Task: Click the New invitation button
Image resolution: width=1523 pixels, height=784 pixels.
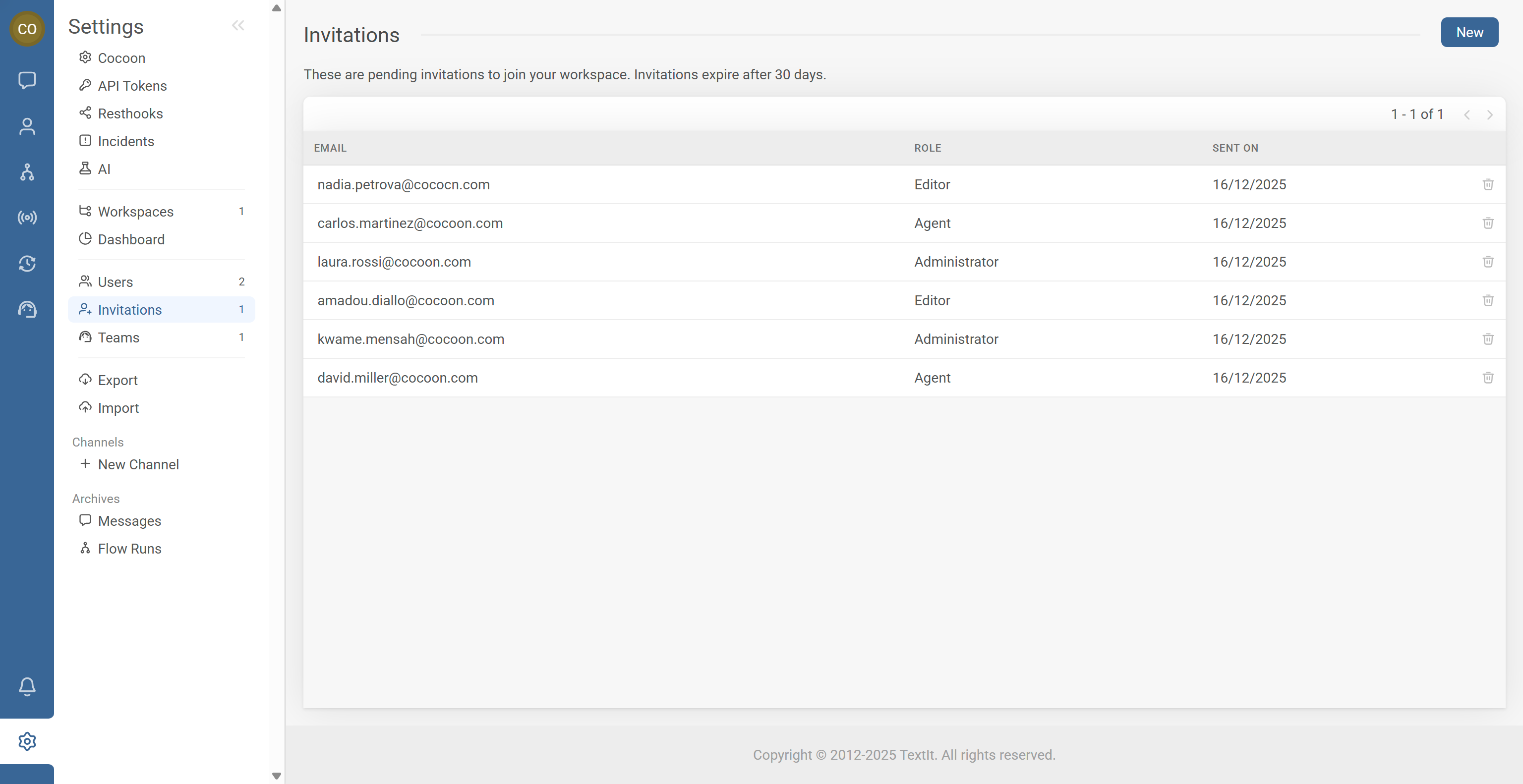Action: point(1470,32)
